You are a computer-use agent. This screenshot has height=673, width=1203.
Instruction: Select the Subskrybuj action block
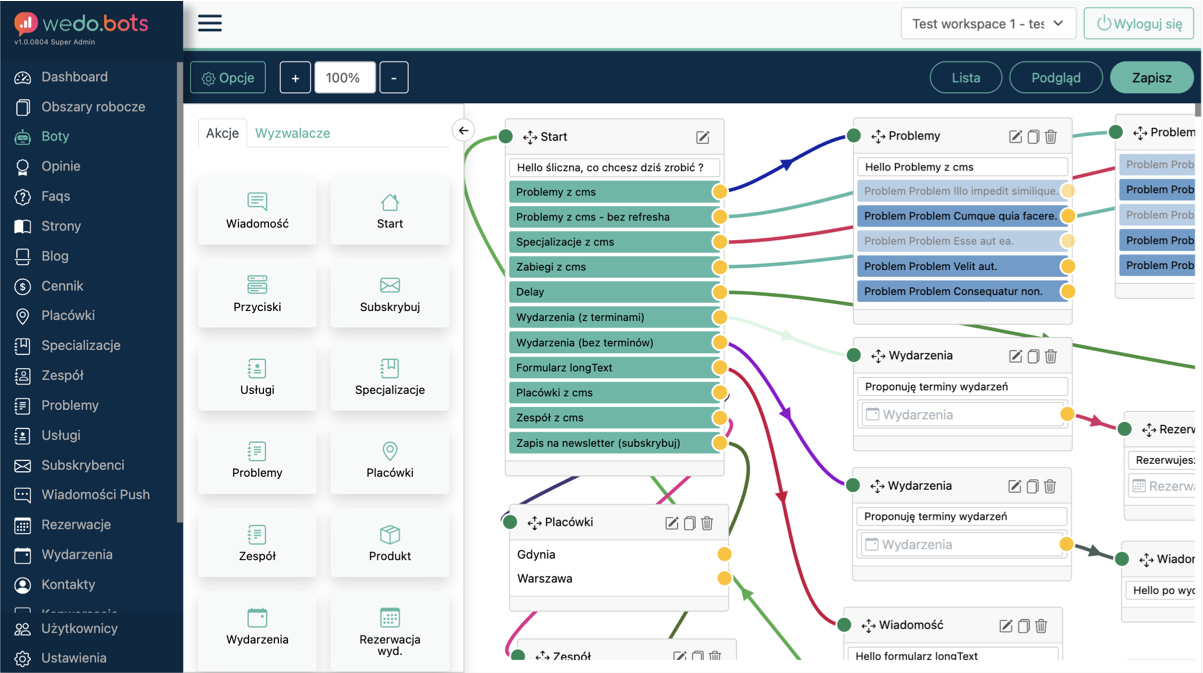(x=390, y=294)
